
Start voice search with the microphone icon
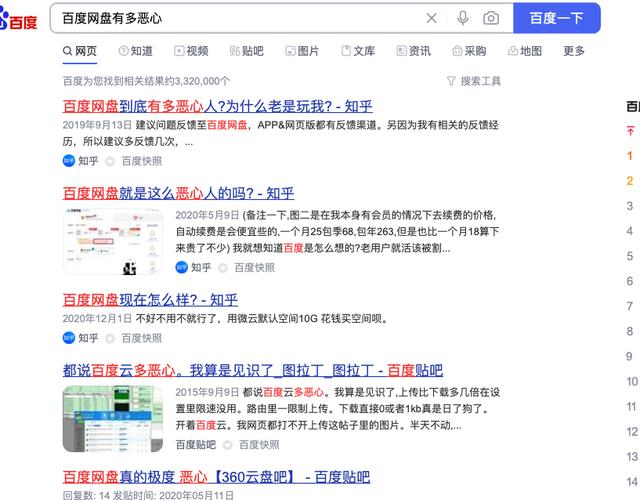click(x=462, y=18)
